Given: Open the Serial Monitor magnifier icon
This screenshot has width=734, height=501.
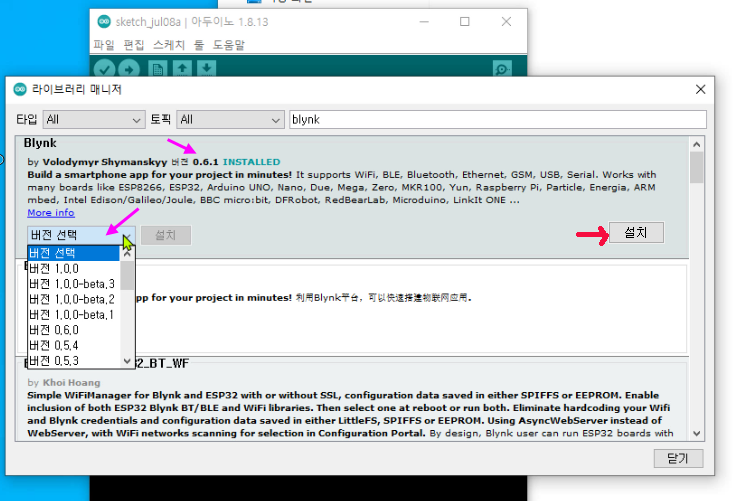Looking at the screenshot, I should click(502, 69).
